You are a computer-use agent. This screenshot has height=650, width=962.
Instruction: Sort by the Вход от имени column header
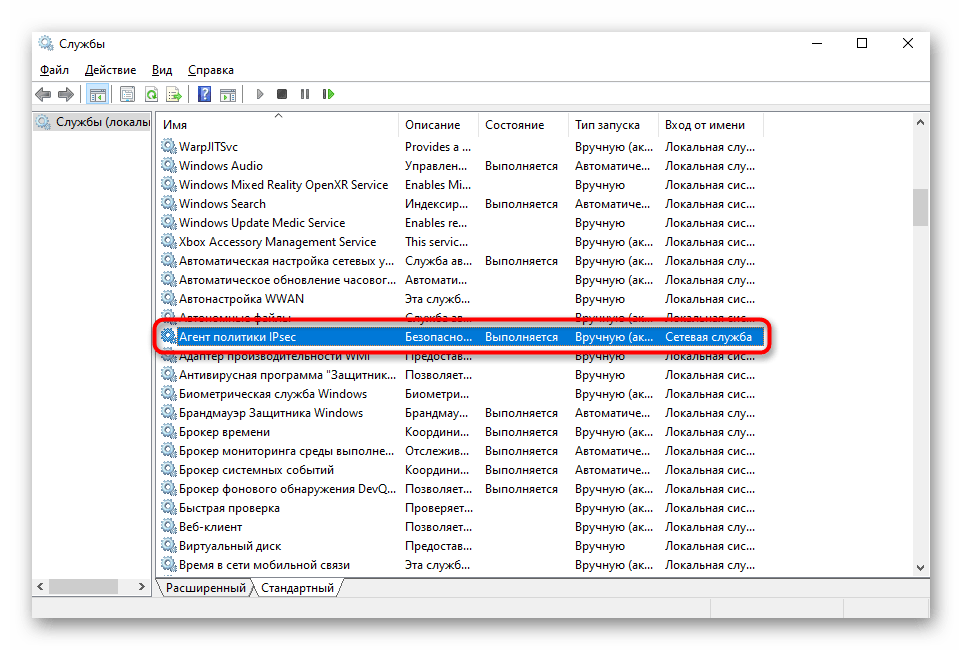[710, 125]
